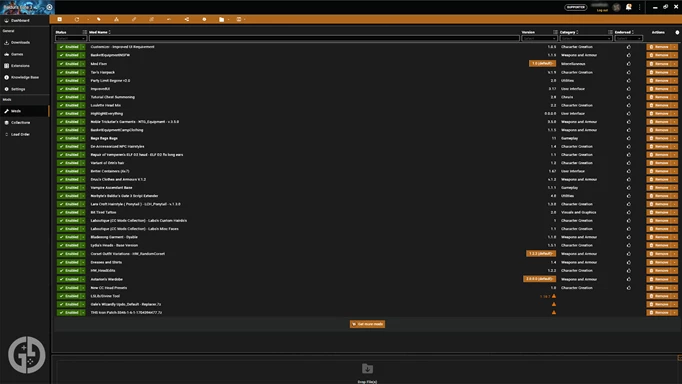The image size is (682, 384).
Task: Remove the Mod Fixer mod
Action: (x=659, y=63)
